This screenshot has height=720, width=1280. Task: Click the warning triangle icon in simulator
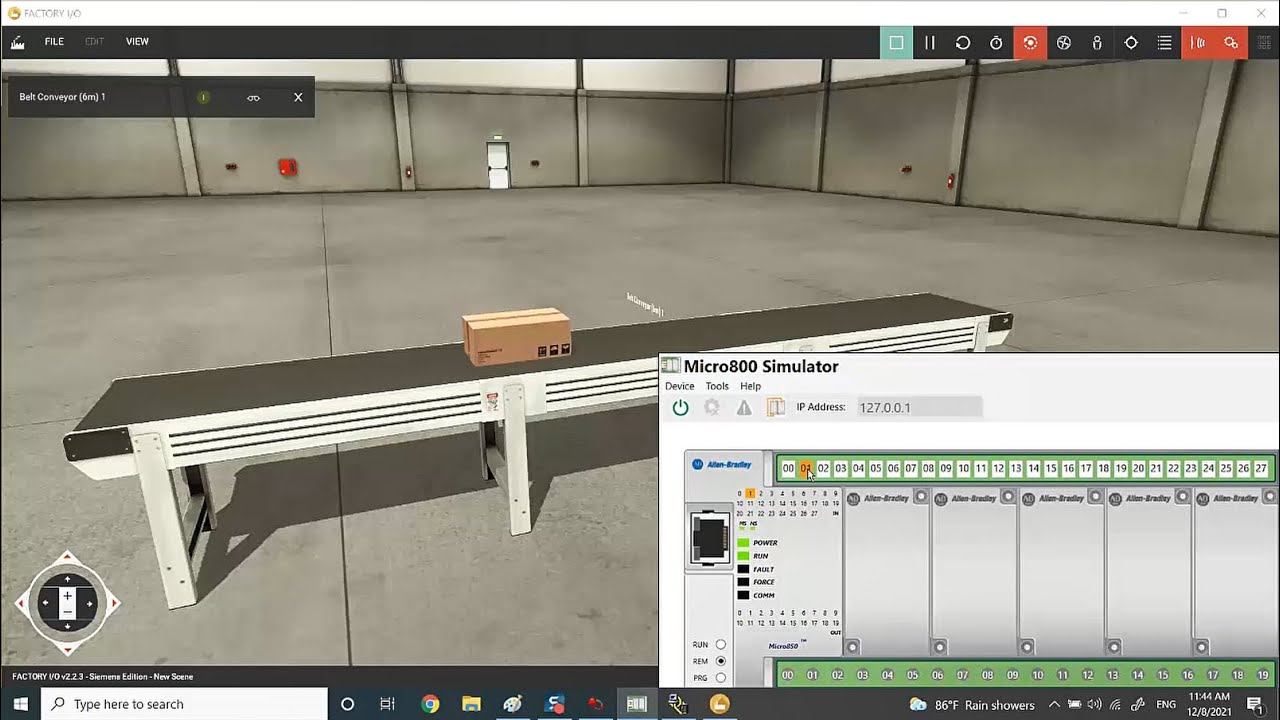[x=744, y=407]
